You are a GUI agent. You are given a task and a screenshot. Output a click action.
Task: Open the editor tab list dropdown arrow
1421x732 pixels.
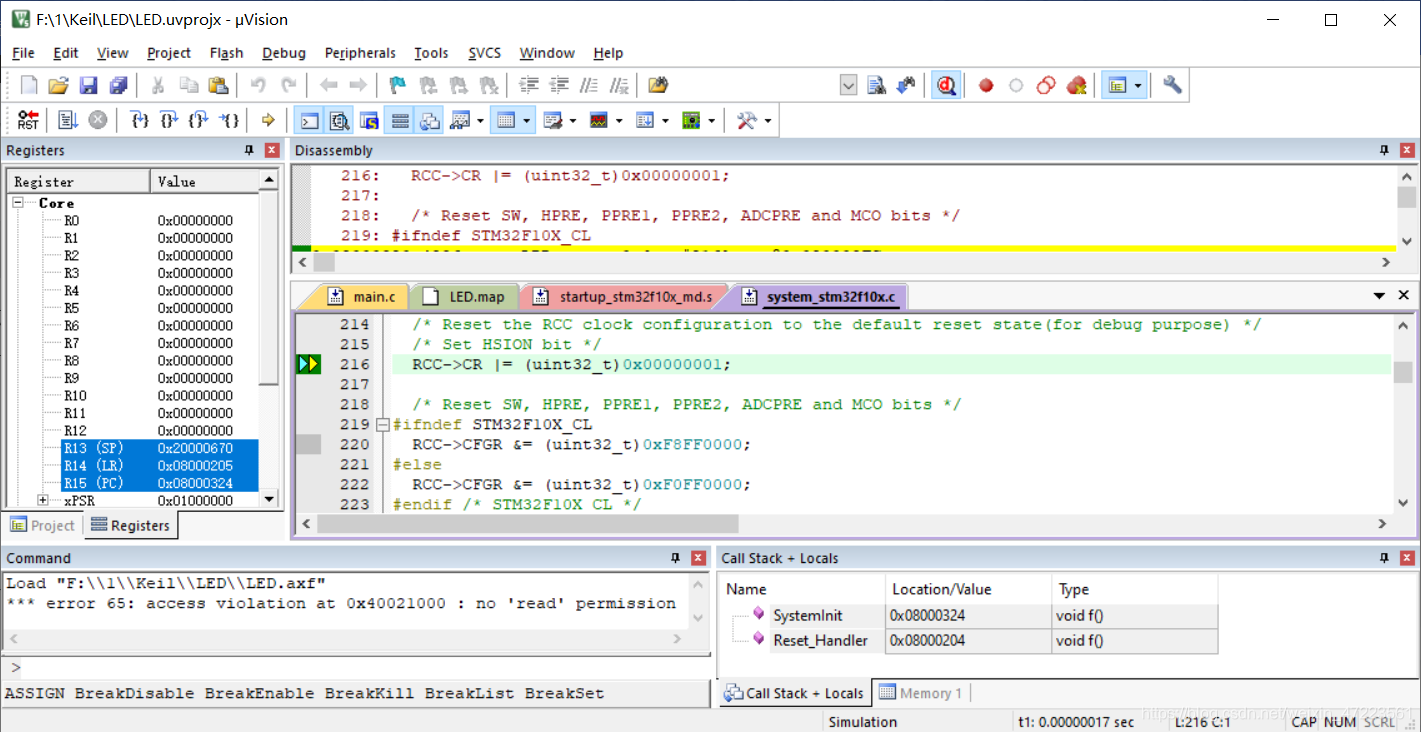[x=1378, y=295]
